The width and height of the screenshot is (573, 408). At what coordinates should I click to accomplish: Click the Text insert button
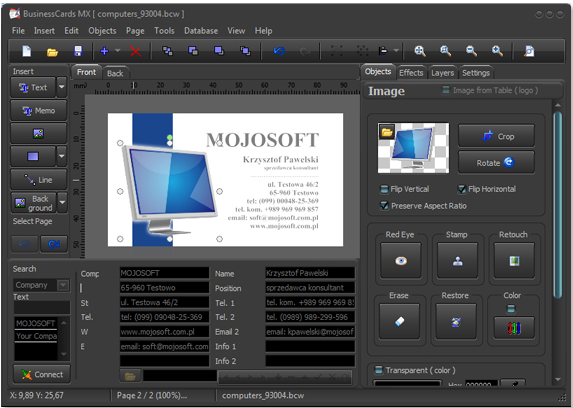point(33,87)
